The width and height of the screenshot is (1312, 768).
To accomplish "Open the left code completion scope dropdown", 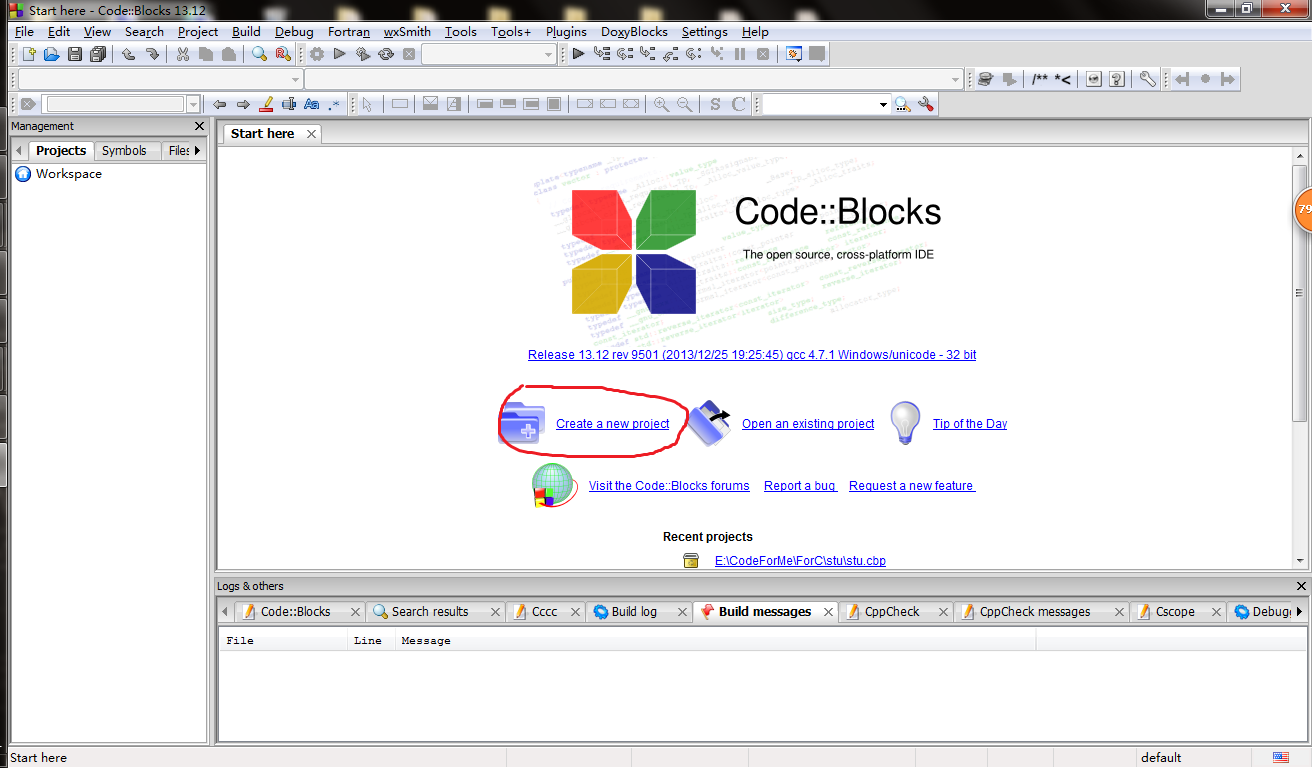I will click(160, 79).
